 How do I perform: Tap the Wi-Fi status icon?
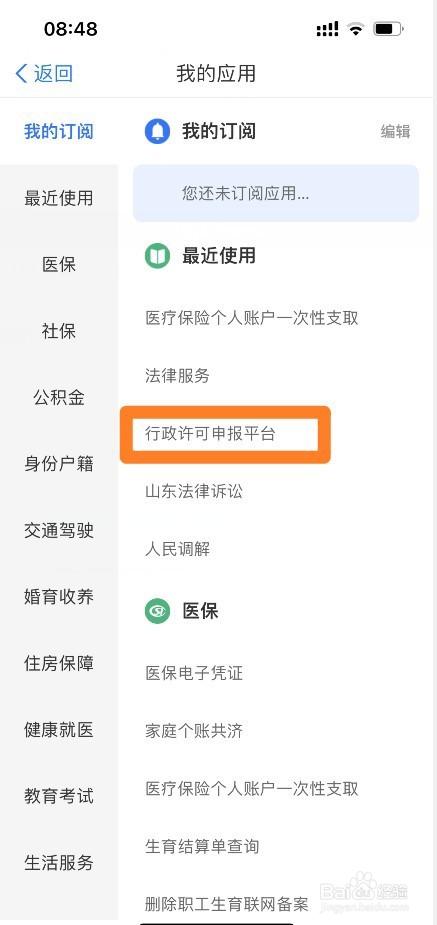pyautogui.click(x=356, y=28)
